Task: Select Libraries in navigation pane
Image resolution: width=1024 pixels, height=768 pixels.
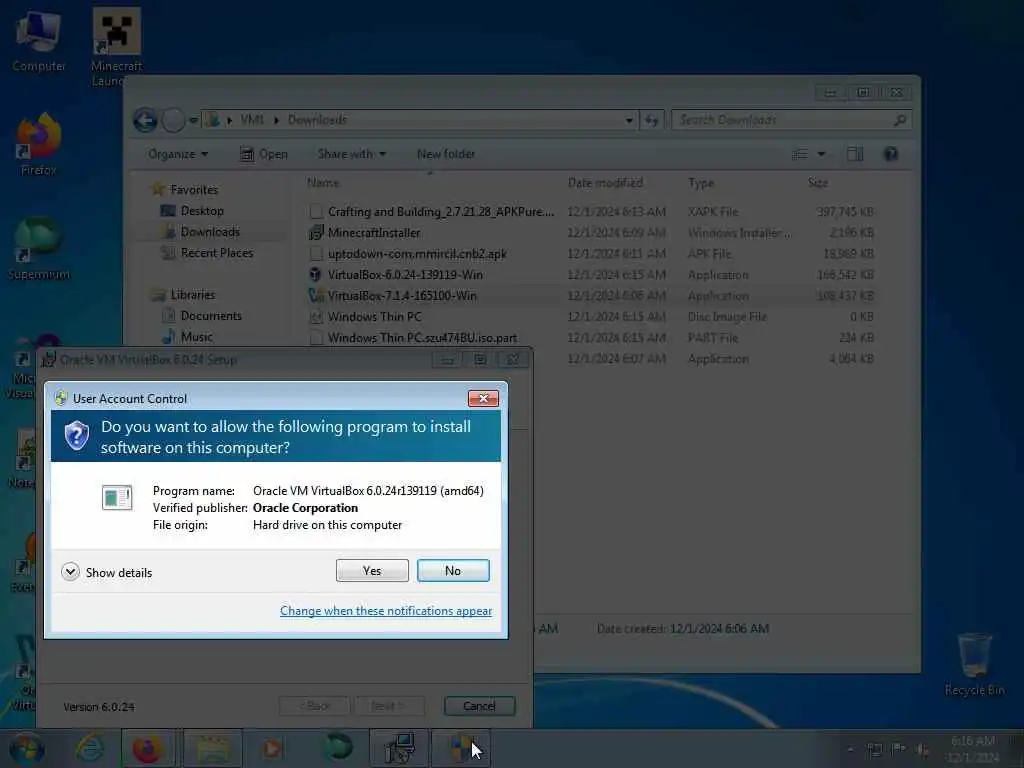Action: (193, 295)
